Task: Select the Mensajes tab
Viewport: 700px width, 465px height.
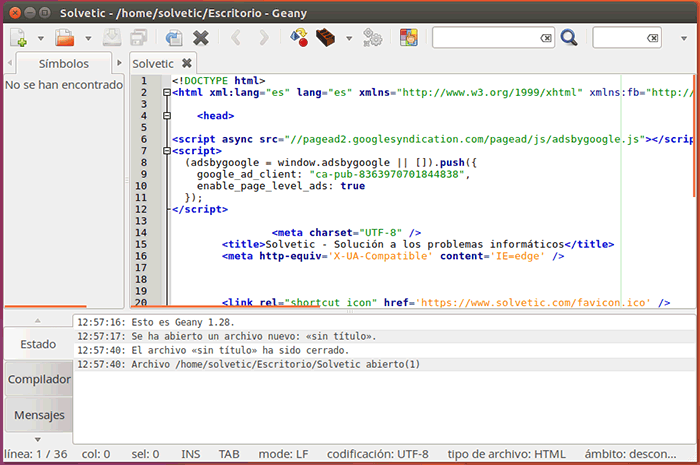Action: click(x=39, y=414)
